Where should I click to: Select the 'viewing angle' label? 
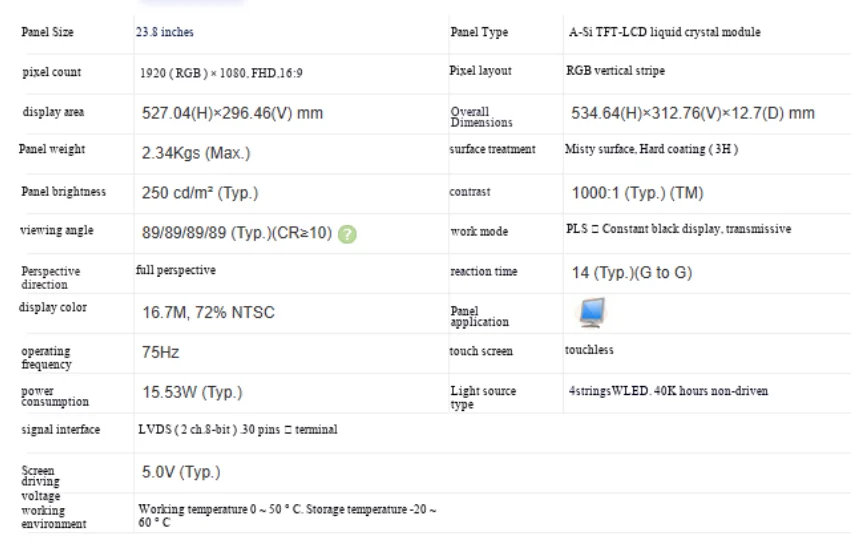(x=56, y=230)
